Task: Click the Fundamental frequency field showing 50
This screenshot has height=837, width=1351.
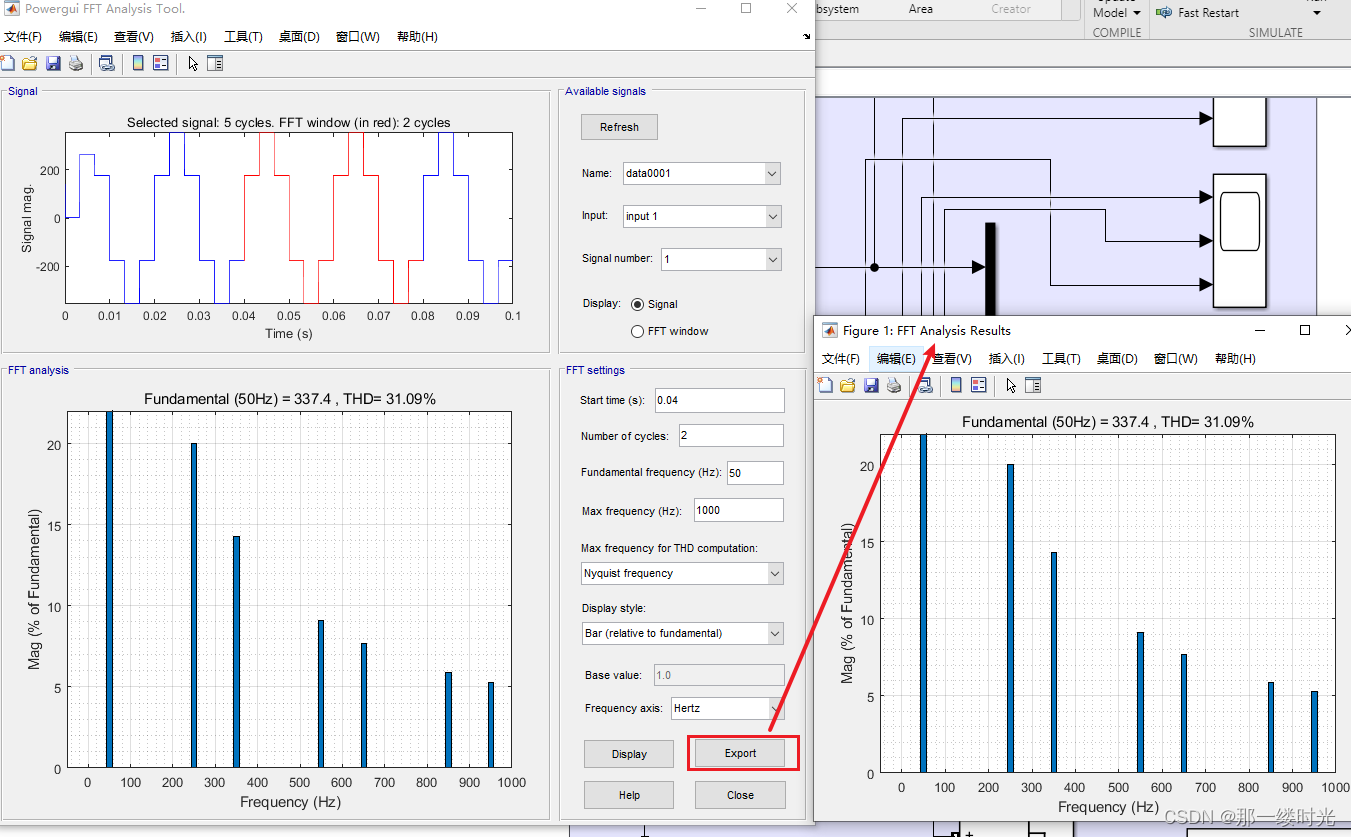Action: coord(755,473)
